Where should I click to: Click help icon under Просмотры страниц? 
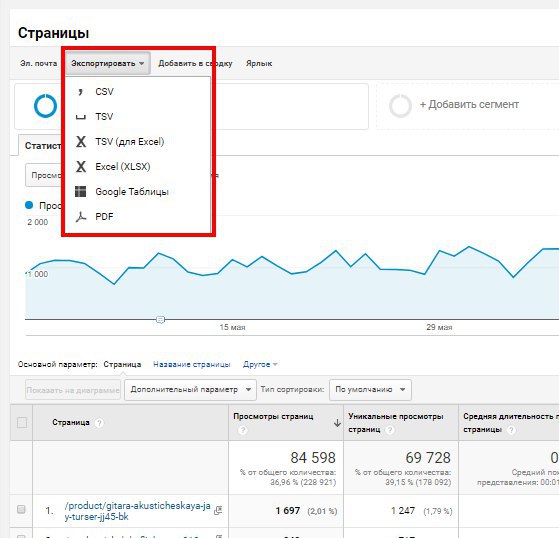(x=242, y=430)
